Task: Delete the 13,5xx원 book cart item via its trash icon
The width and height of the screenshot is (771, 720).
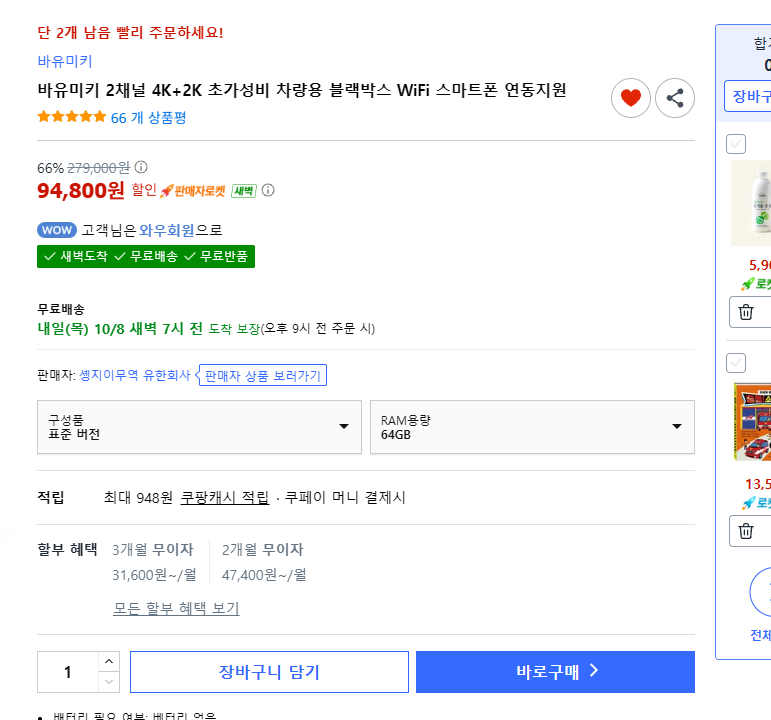Action: pyautogui.click(x=746, y=531)
